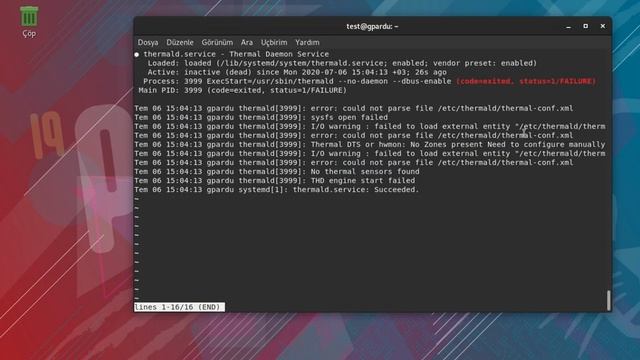Open the Ara menu
The width and height of the screenshot is (640, 360).
[247, 42]
